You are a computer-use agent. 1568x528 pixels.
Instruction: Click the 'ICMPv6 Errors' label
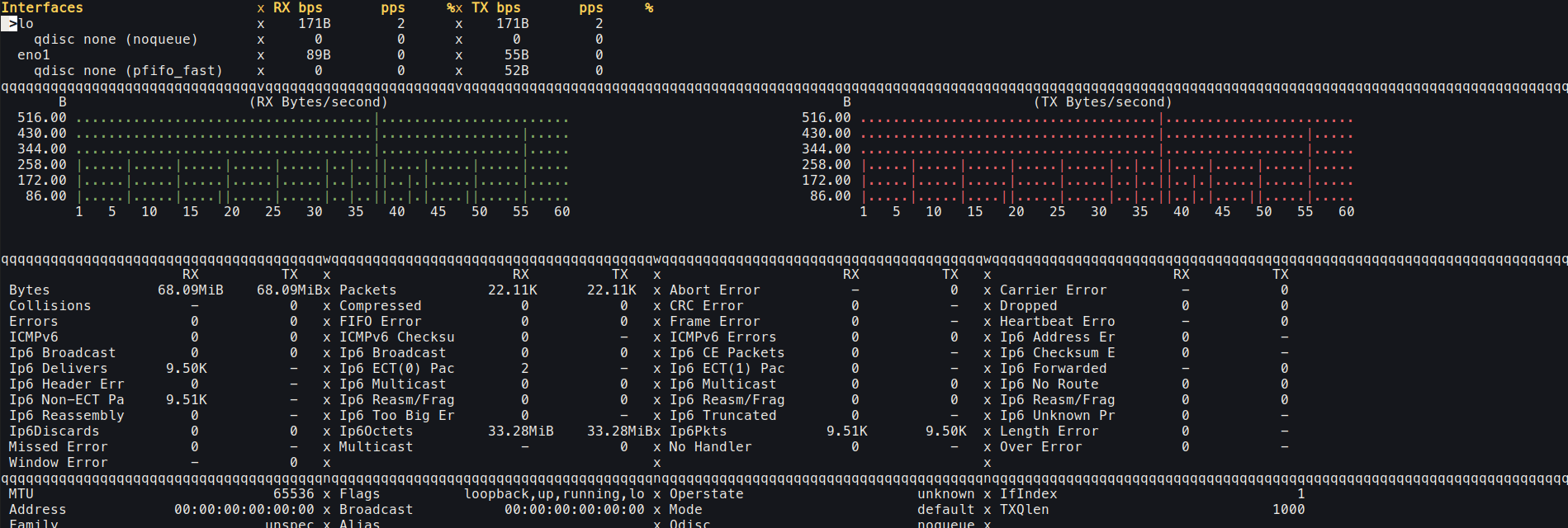pos(723,337)
